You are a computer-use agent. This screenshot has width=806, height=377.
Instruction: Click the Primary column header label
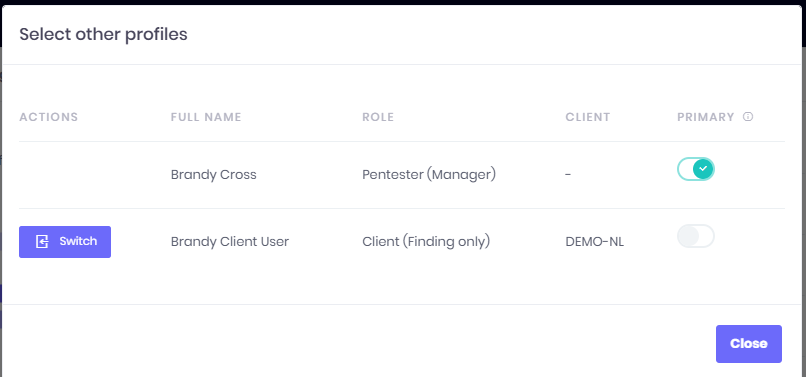(x=706, y=117)
